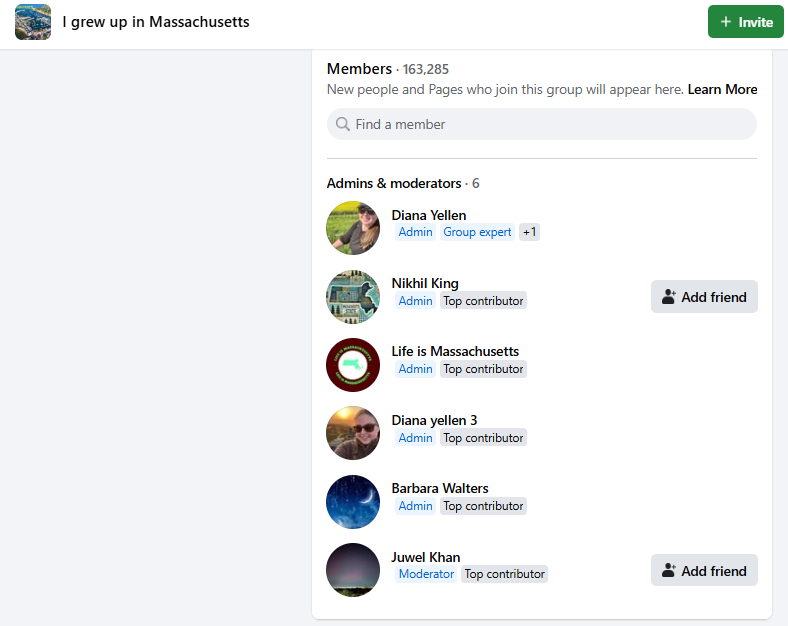788x626 pixels.
Task: Click the Group expert badge
Action: (477, 232)
